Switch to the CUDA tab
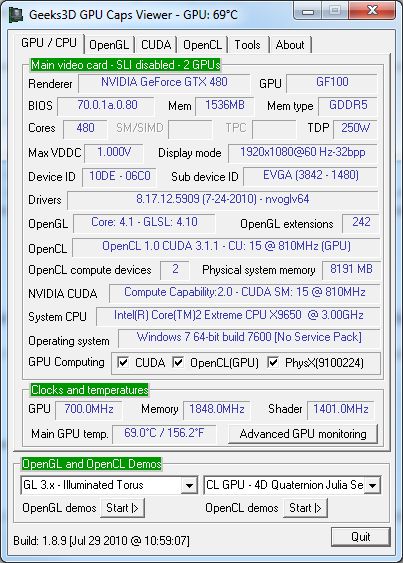Viewport: 403px width, 563px height. click(156, 45)
